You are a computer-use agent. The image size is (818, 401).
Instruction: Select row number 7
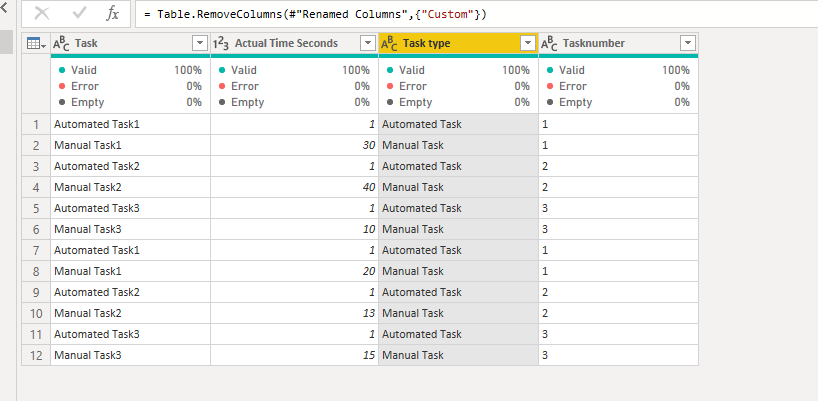pyautogui.click(x=36, y=250)
